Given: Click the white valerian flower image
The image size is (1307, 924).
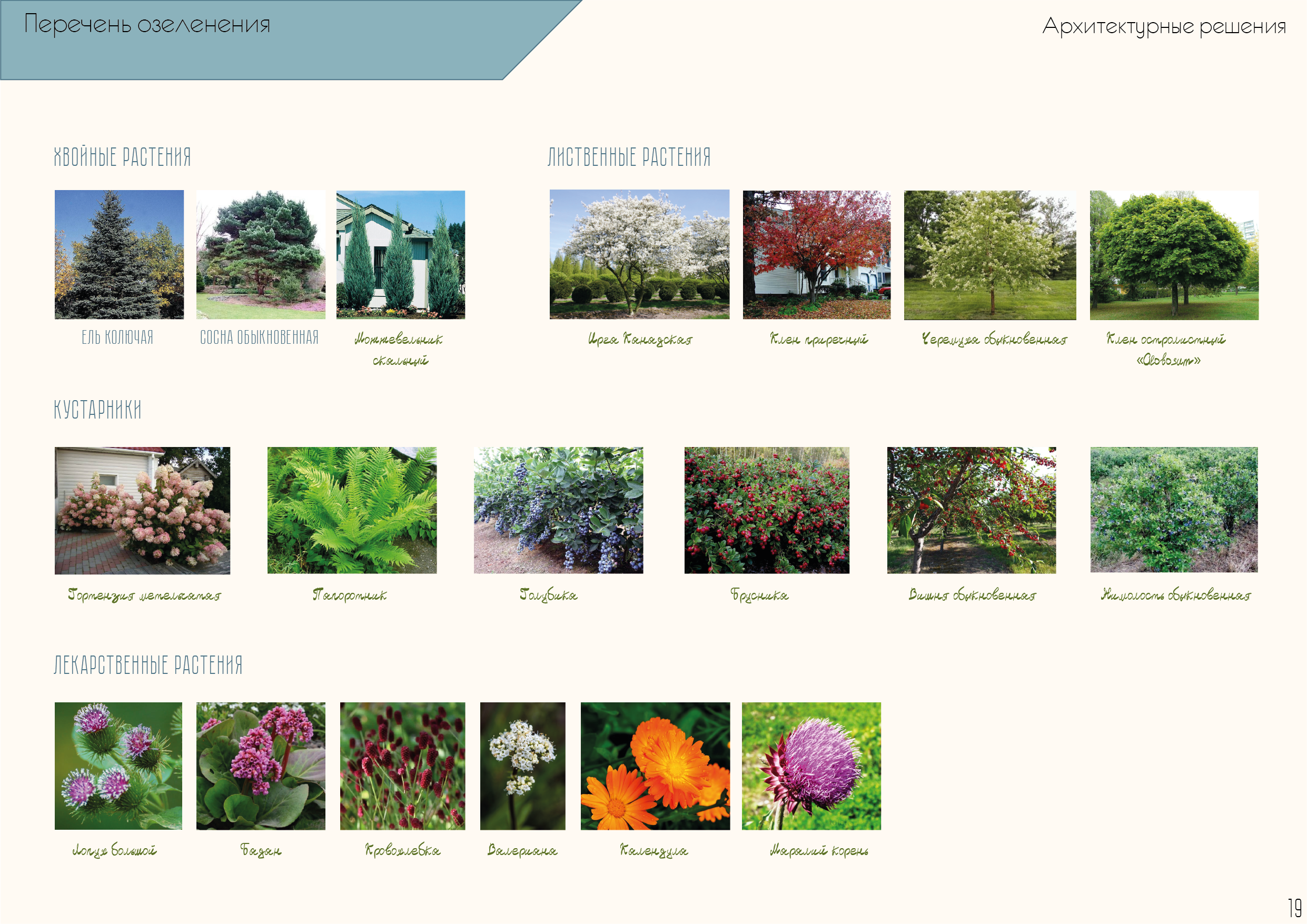Looking at the screenshot, I should click(522, 766).
